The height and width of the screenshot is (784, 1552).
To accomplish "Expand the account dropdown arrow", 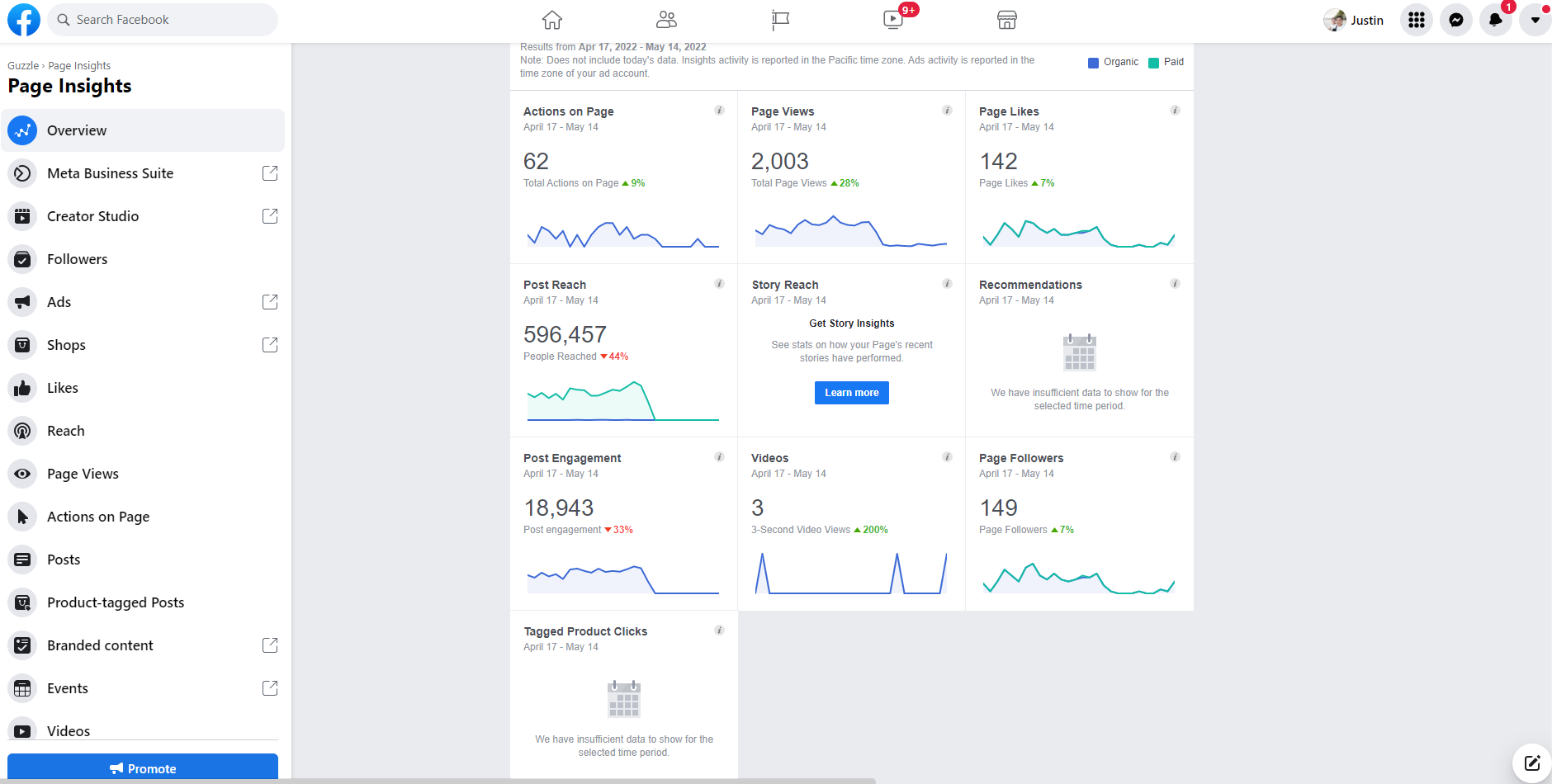I will (x=1535, y=21).
